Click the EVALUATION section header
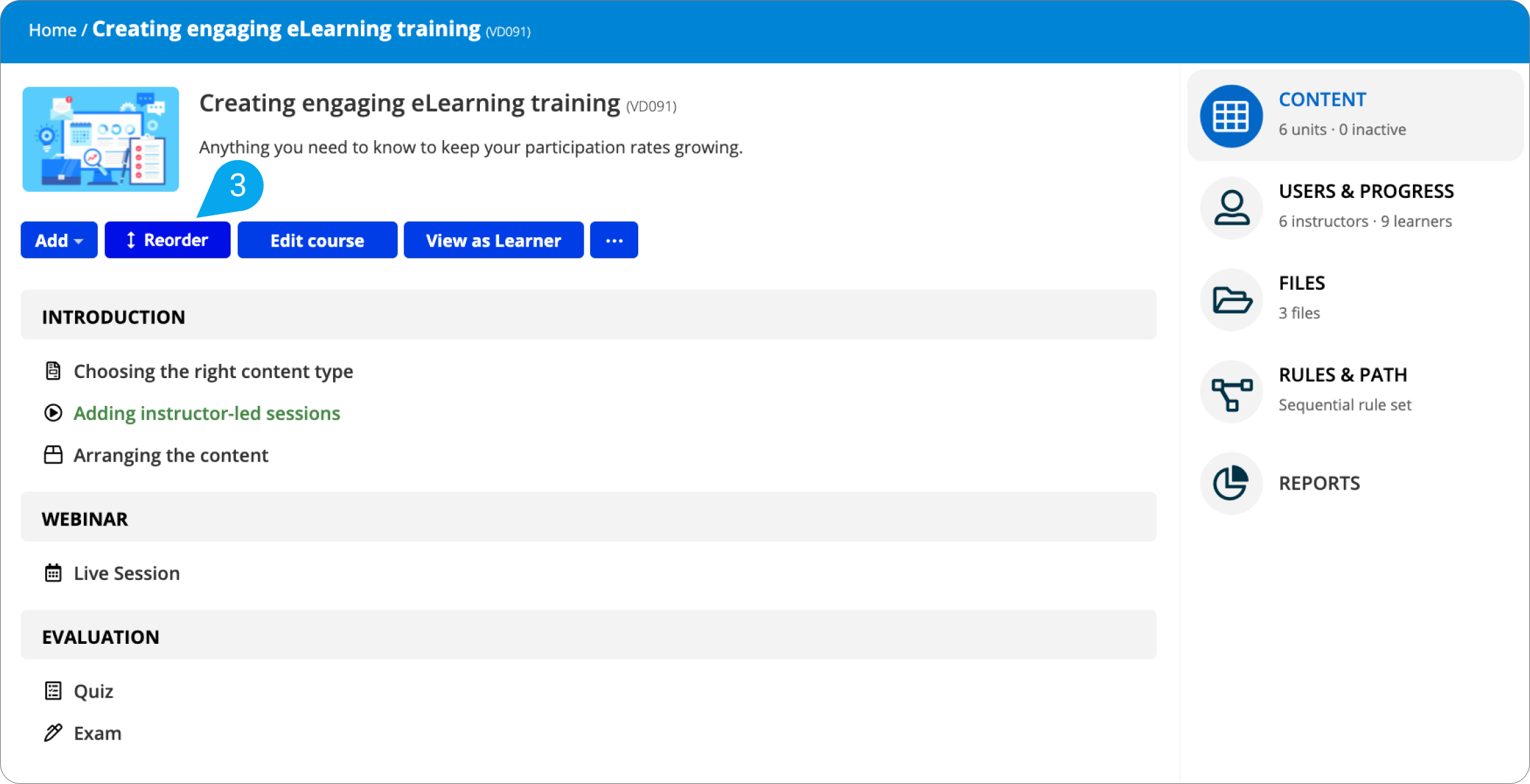Image resolution: width=1530 pixels, height=784 pixels. [x=589, y=635]
